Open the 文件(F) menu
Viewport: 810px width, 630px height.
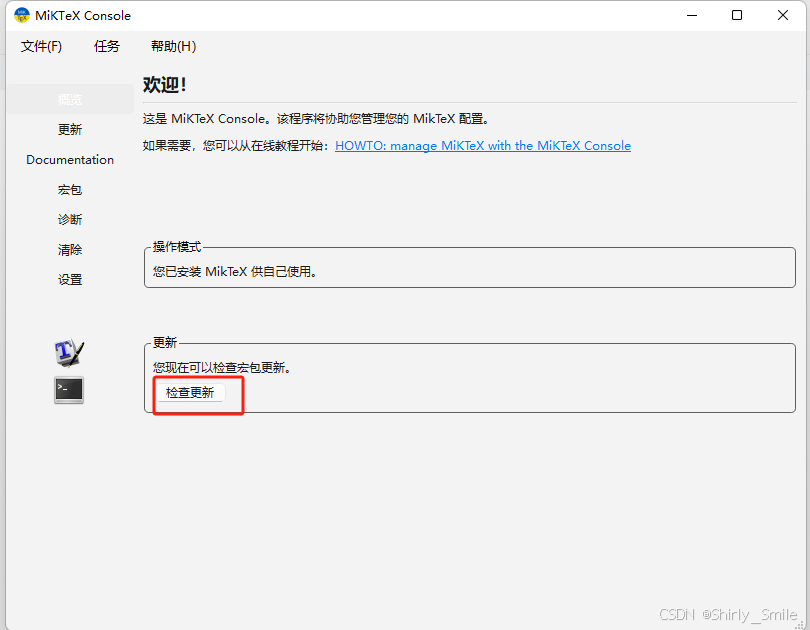(x=41, y=46)
